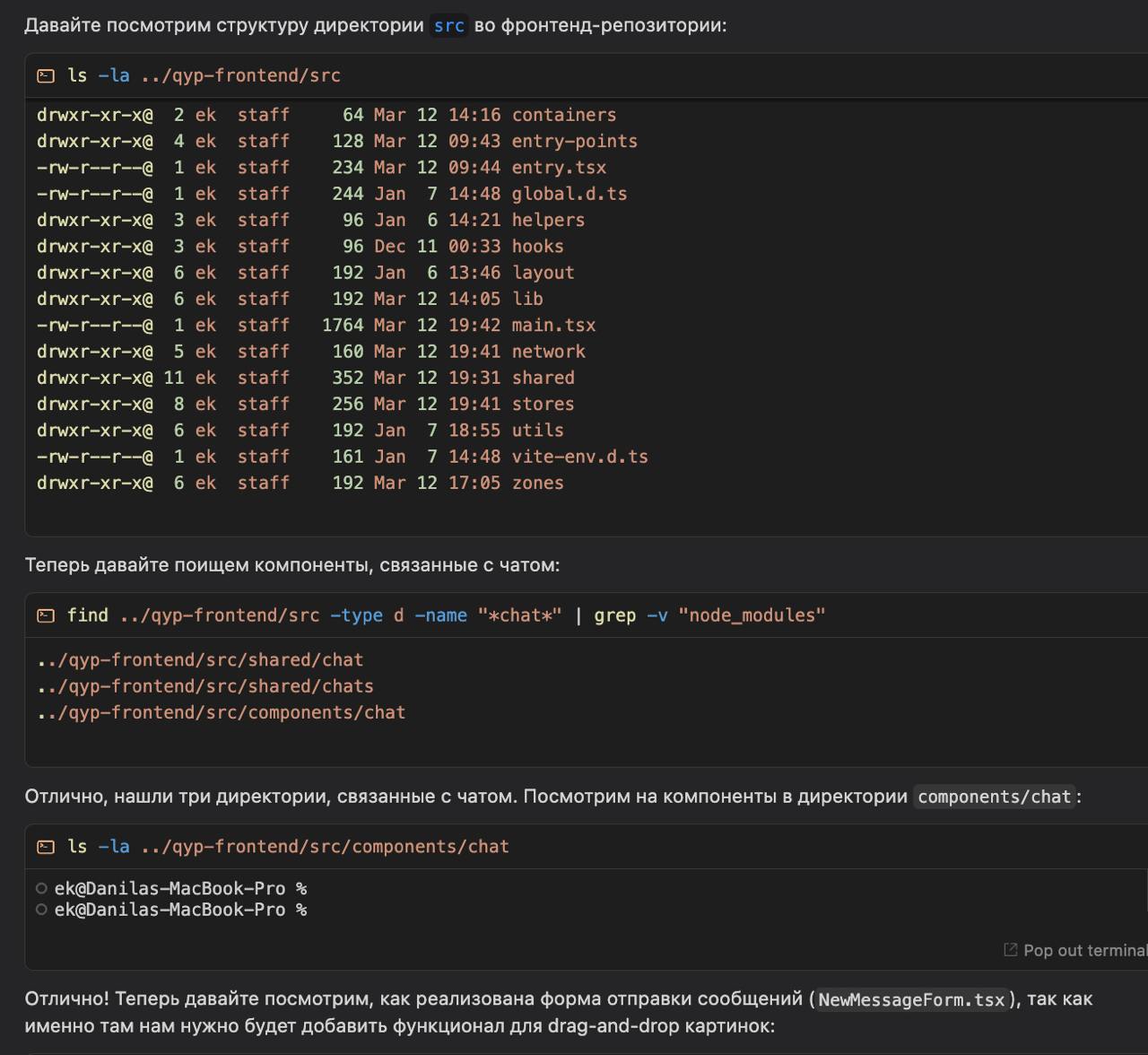Click the ../qyp-frontend/src/components/chat result path
1148x1055 pixels.
point(222,712)
